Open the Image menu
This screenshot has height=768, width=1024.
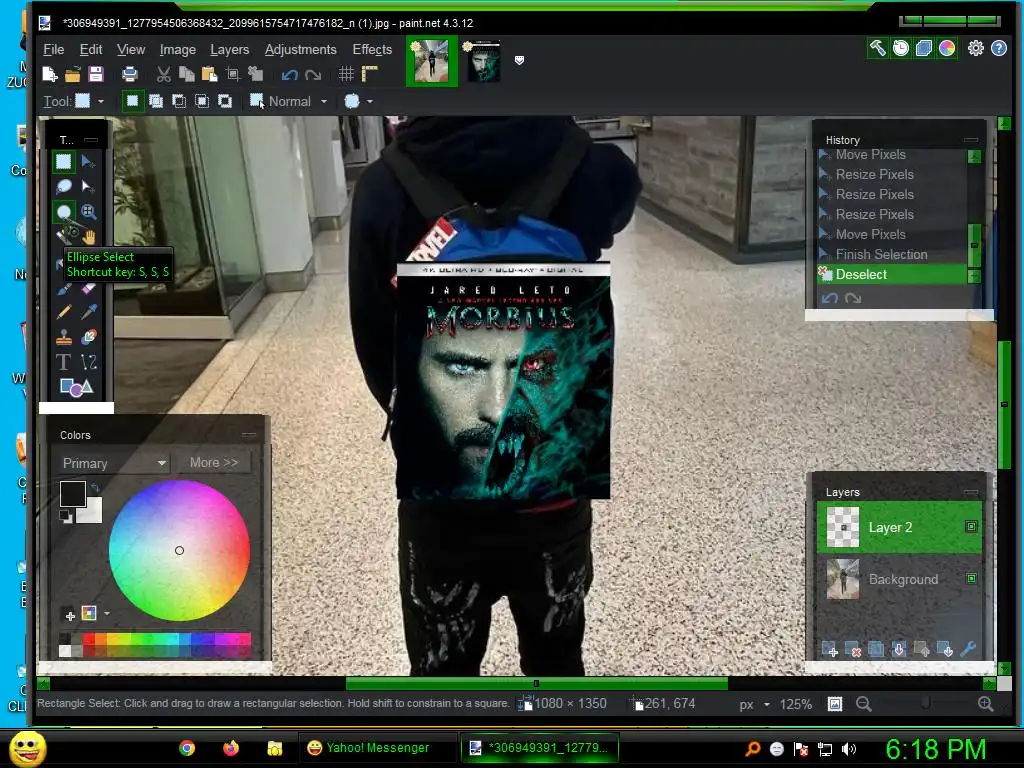tap(178, 50)
